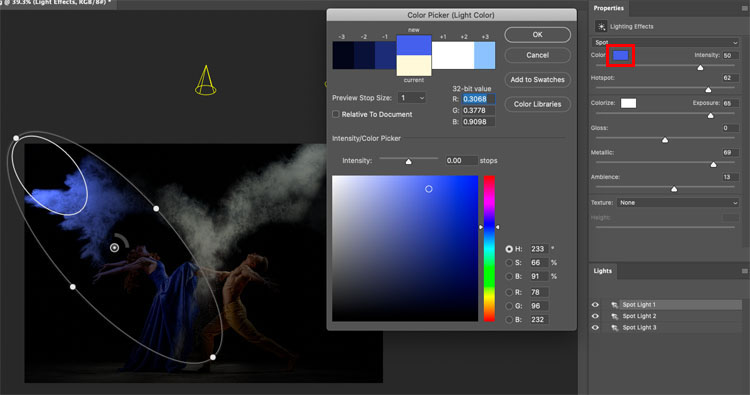This screenshot has width=750, height=395.
Task: Click the Intensity stops field showing 0.00
Action: coord(461,161)
